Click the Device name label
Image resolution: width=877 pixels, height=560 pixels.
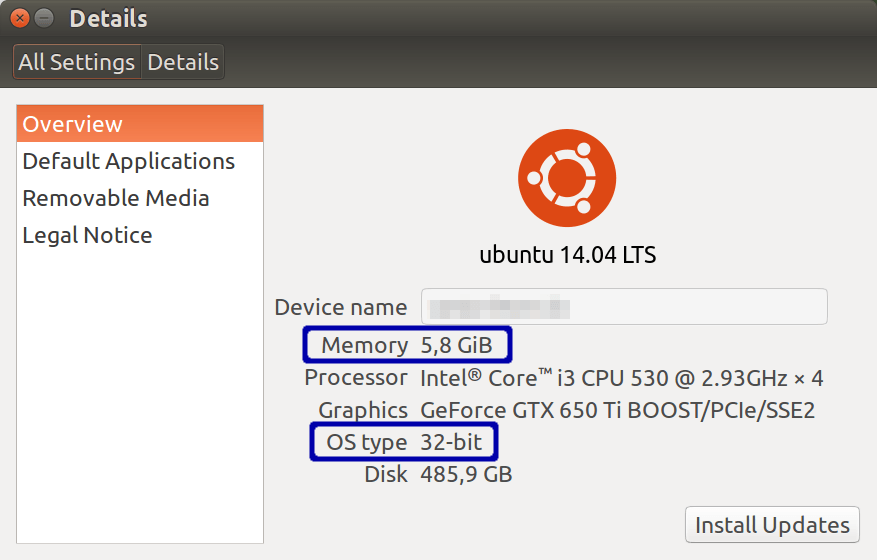[x=341, y=307]
